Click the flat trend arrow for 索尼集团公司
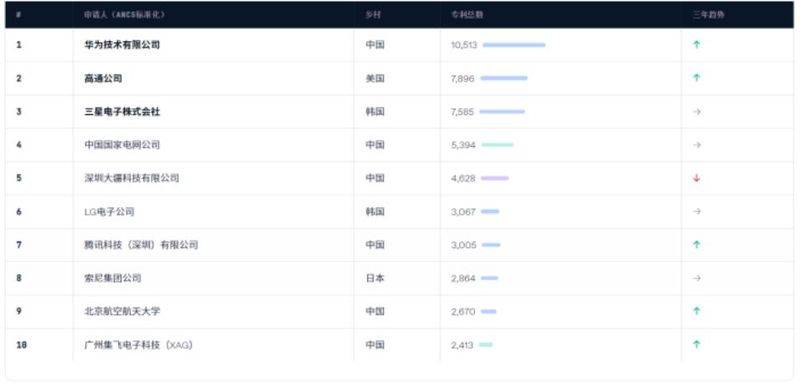 697,278
